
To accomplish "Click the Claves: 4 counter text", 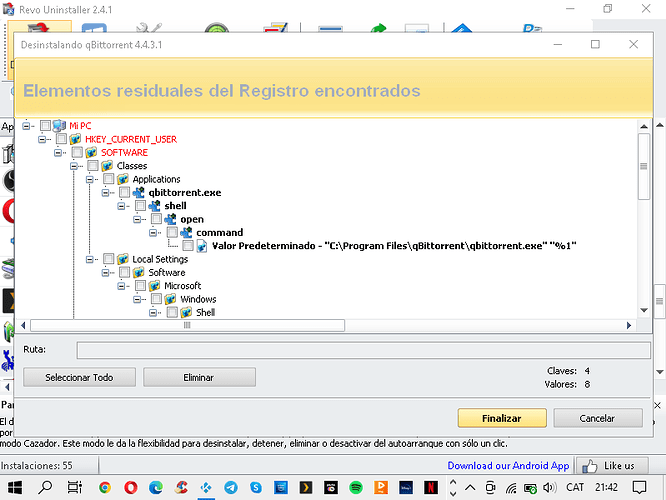I will coord(568,371).
